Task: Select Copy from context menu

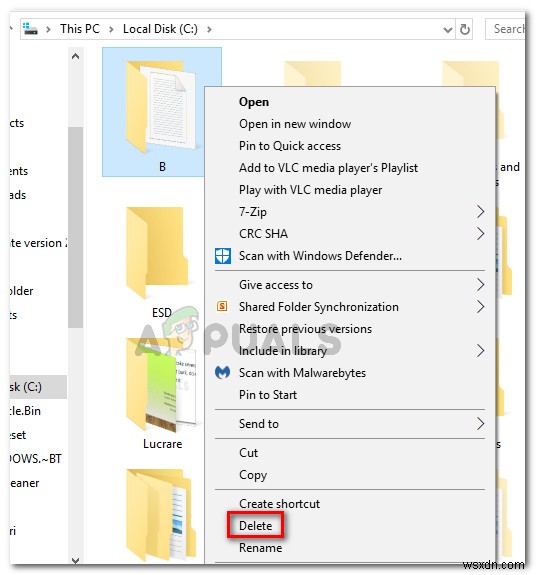Action: pyautogui.click(x=253, y=475)
